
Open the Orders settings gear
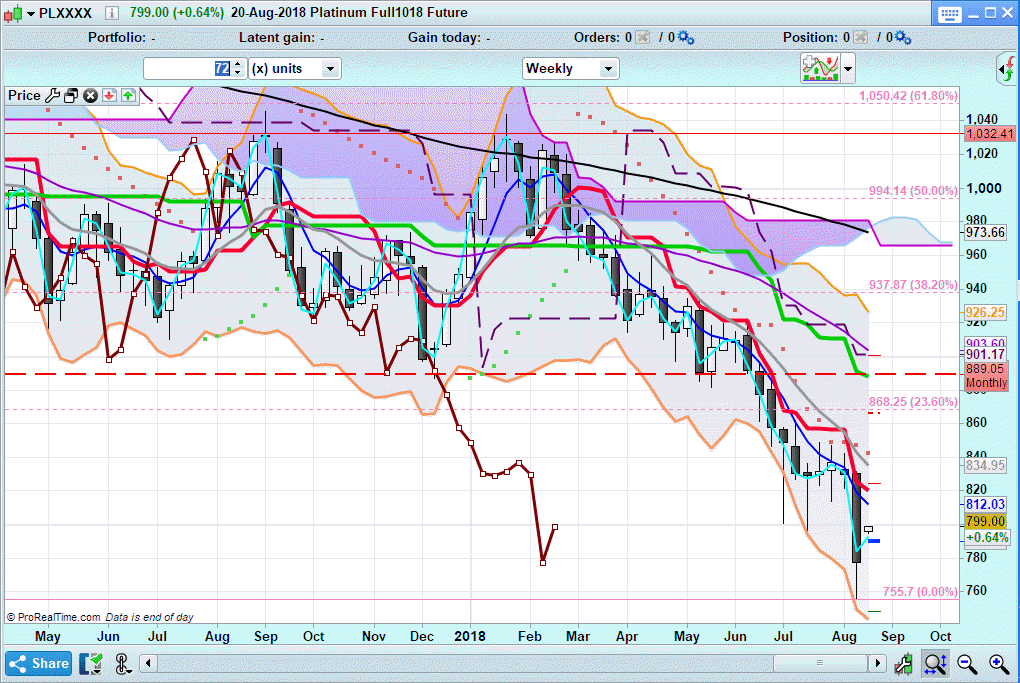(686, 38)
